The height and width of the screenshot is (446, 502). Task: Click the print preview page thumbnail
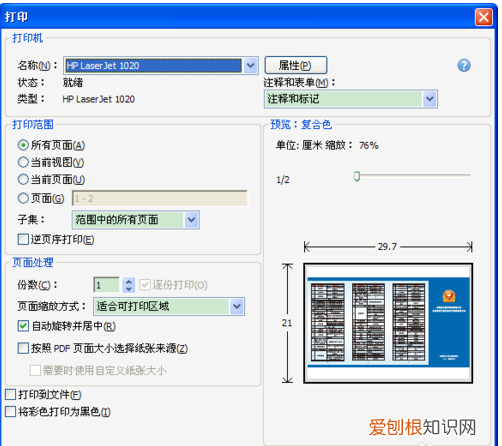click(x=388, y=323)
